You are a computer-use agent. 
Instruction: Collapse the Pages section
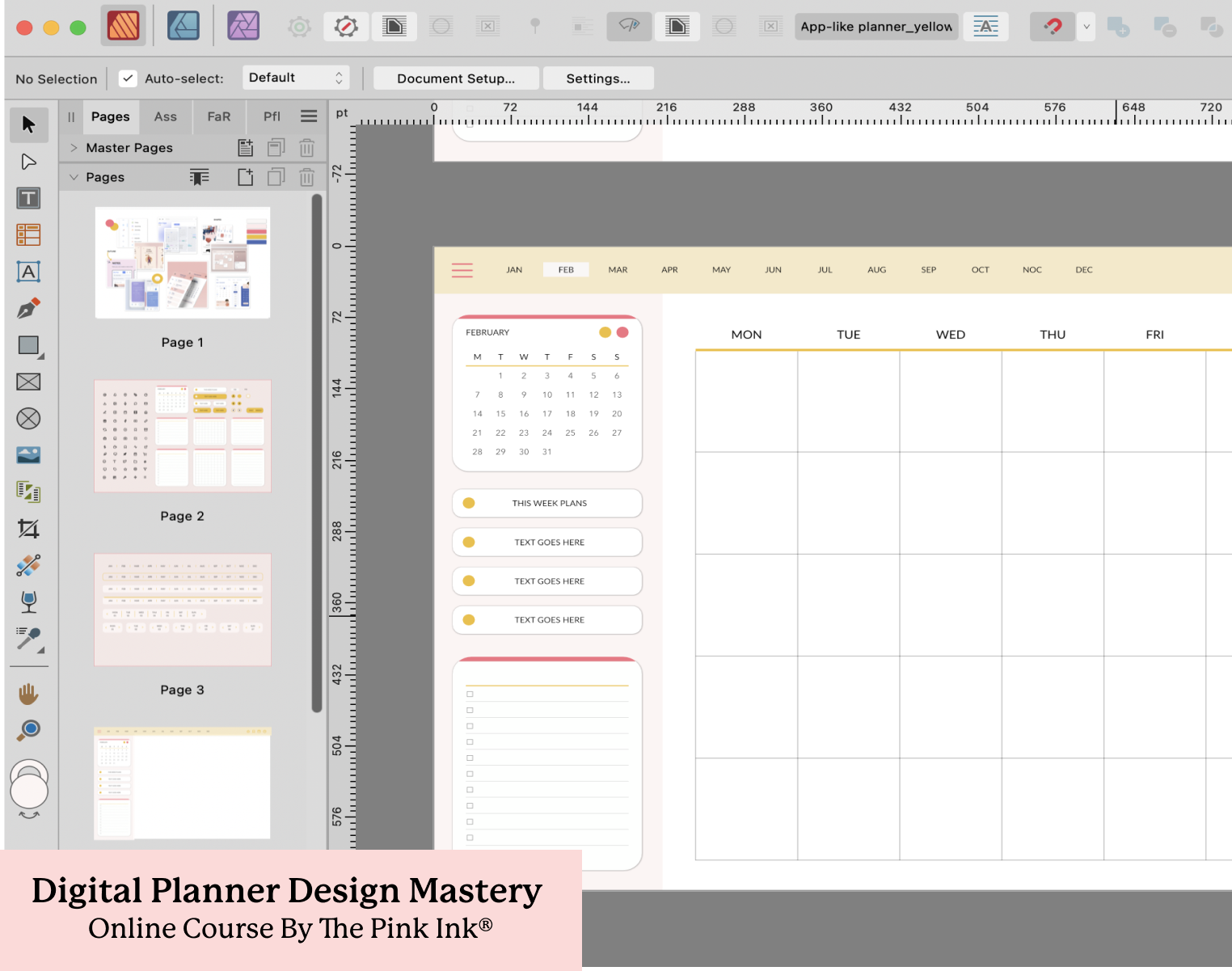(74, 177)
